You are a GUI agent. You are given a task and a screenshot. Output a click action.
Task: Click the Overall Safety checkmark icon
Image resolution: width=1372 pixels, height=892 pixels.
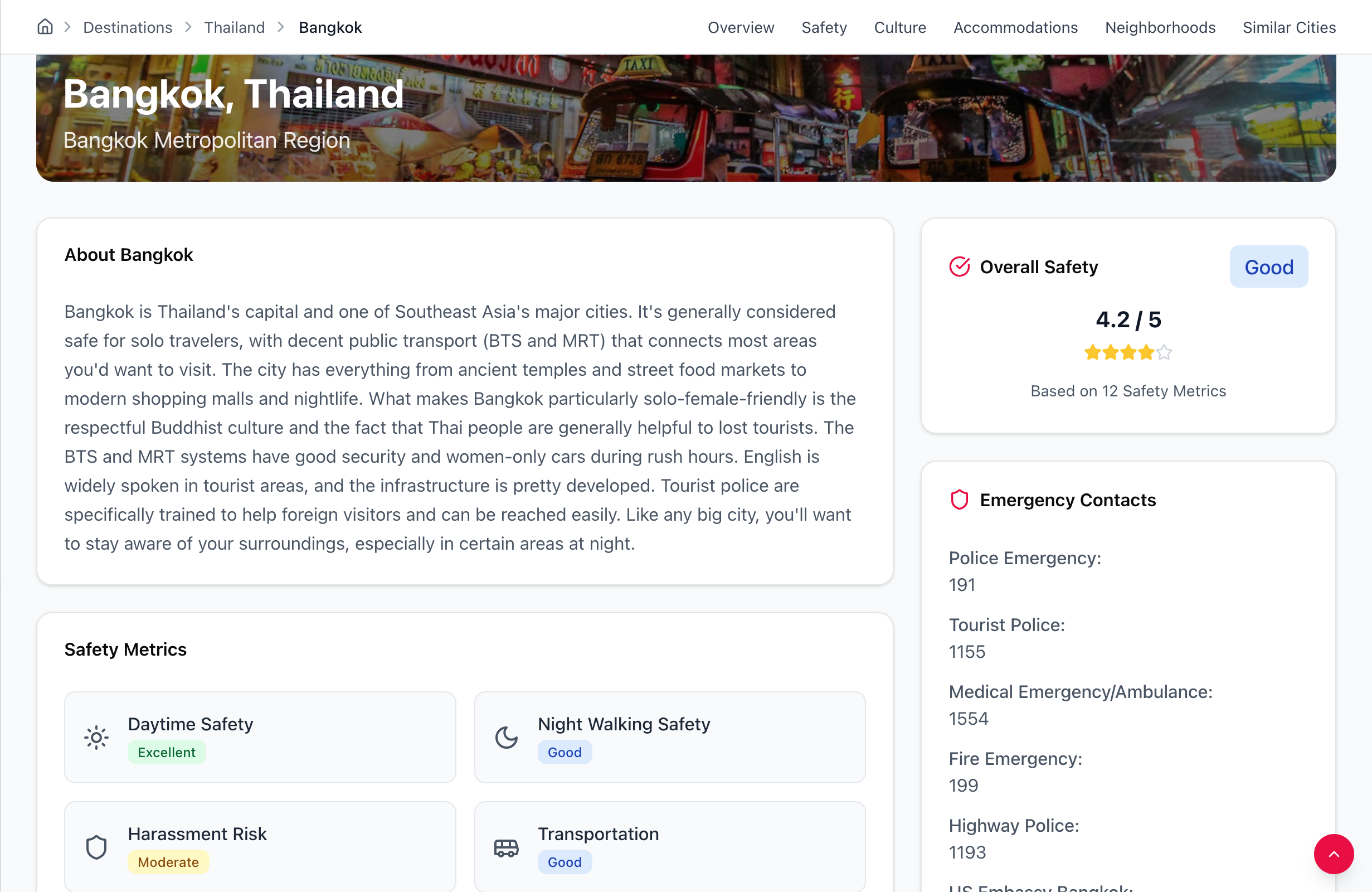[959, 266]
